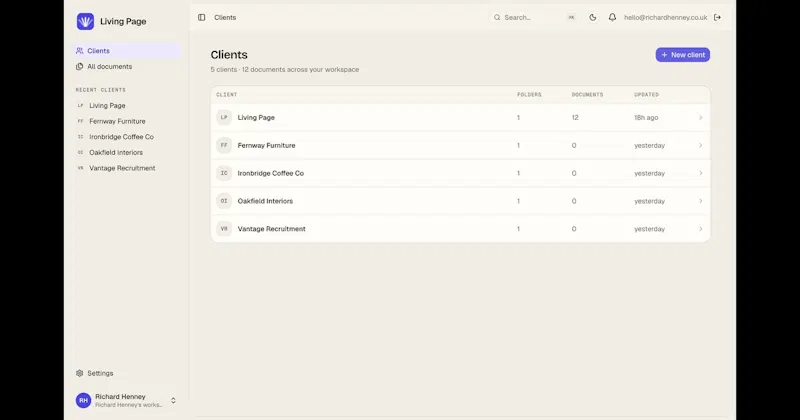The image size is (800, 420).
Task: Open the Living Page table row chevron
Action: [x=701, y=117]
